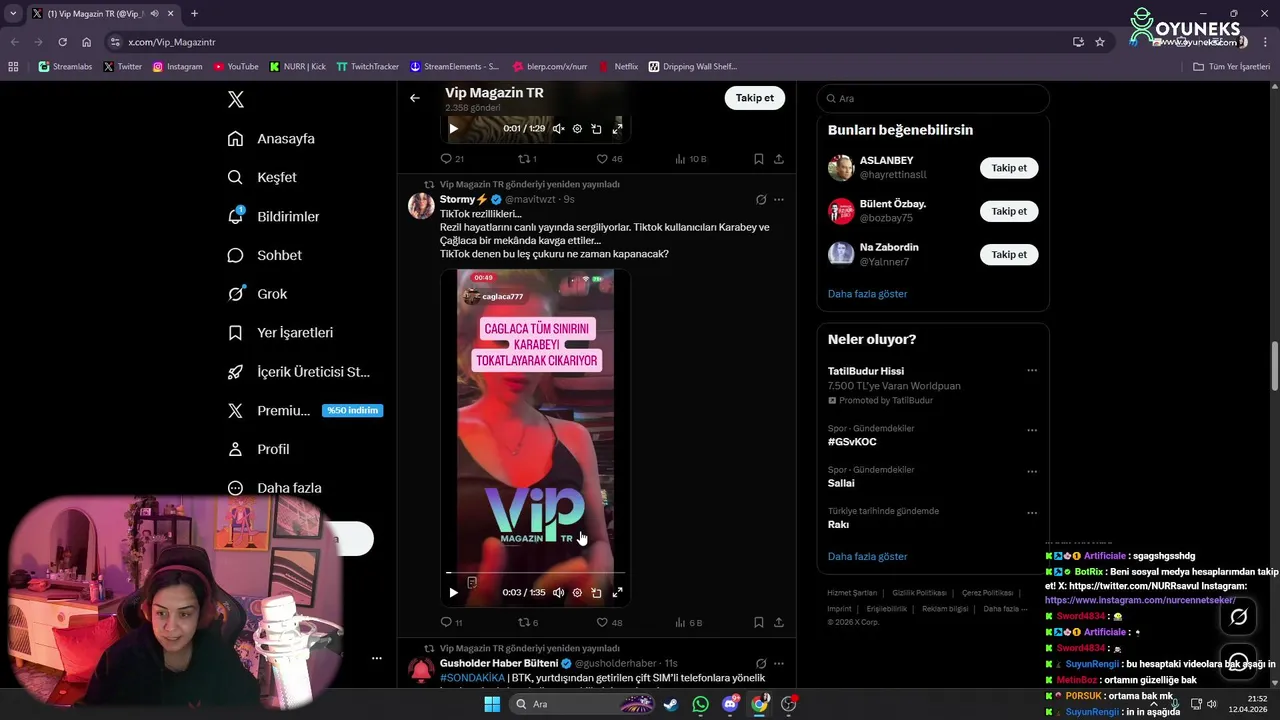The image size is (1280, 720).
Task: Follow Vip Magazin TR with Takip et
Action: click(x=755, y=98)
